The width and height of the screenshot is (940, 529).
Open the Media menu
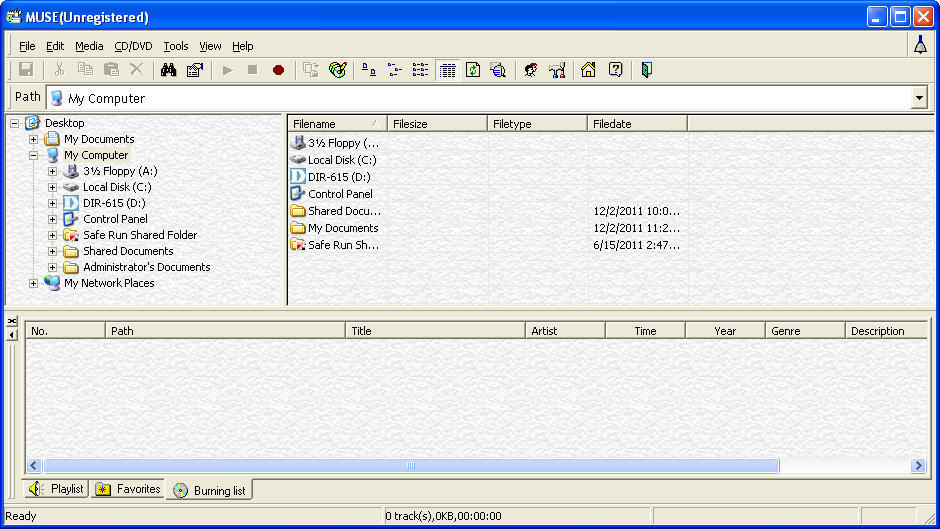[x=89, y=46]
